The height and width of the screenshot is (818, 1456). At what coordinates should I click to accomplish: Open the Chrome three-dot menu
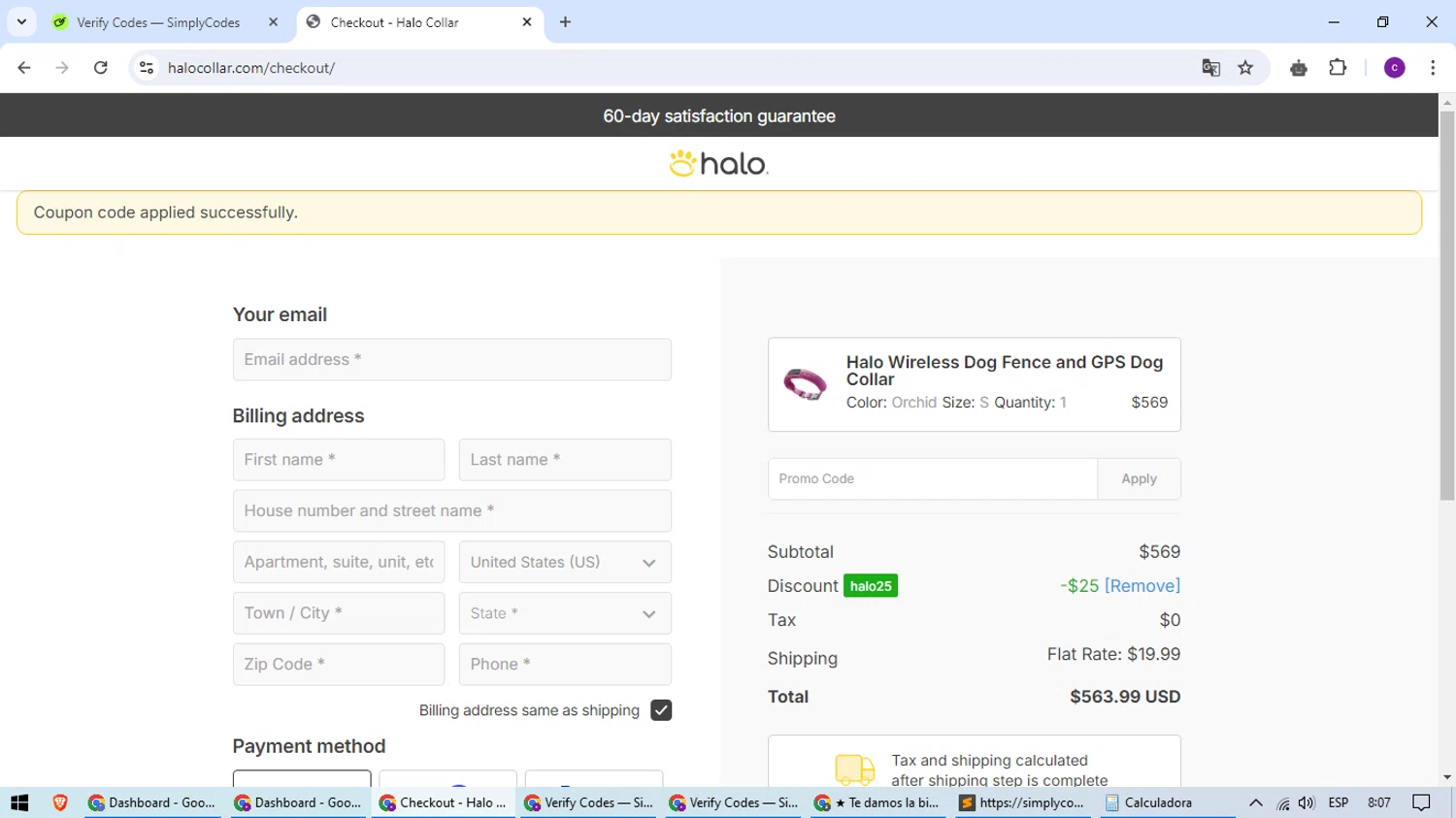(1433, 68)
